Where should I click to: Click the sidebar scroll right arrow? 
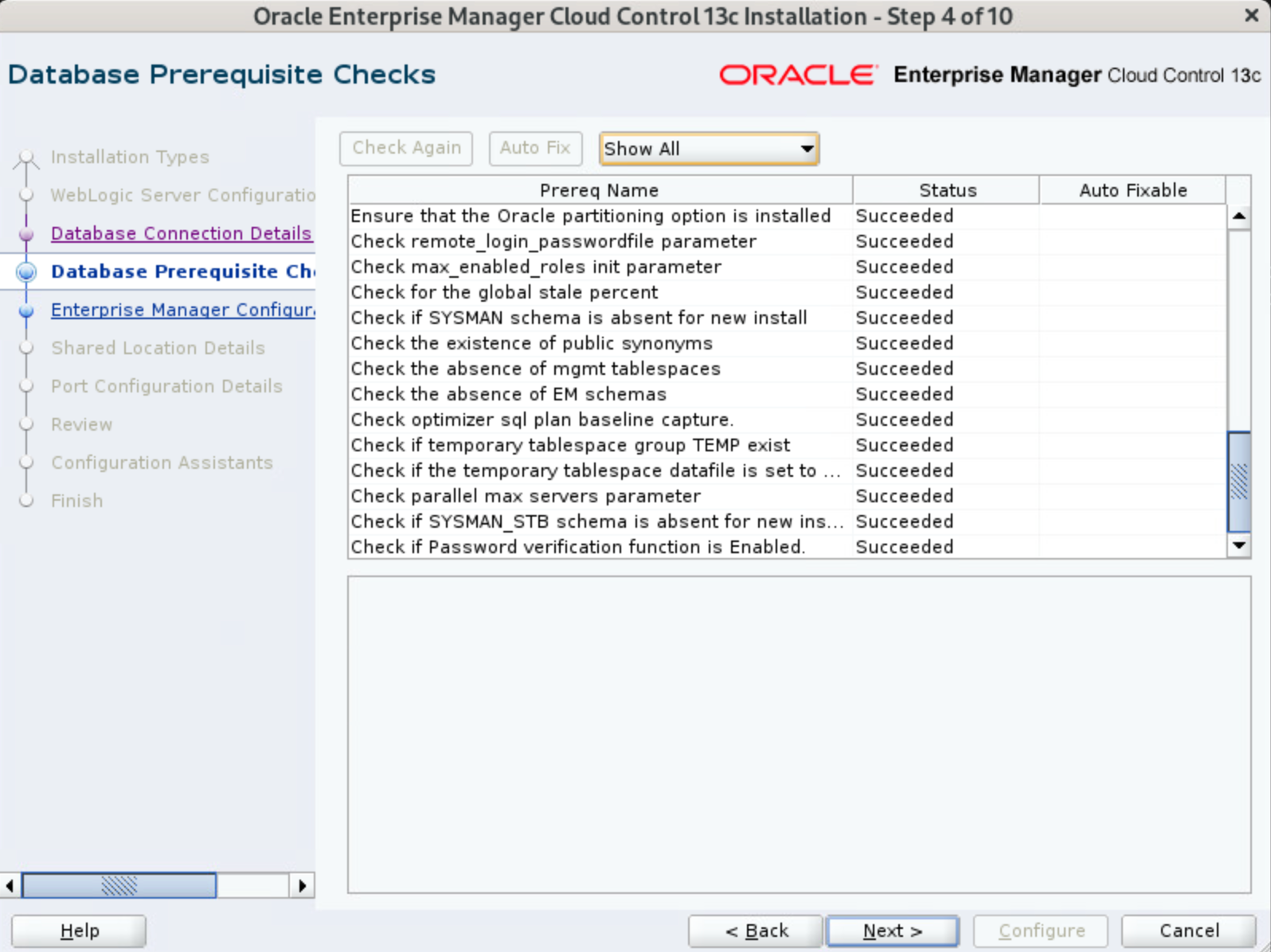(x=302, y=885)
